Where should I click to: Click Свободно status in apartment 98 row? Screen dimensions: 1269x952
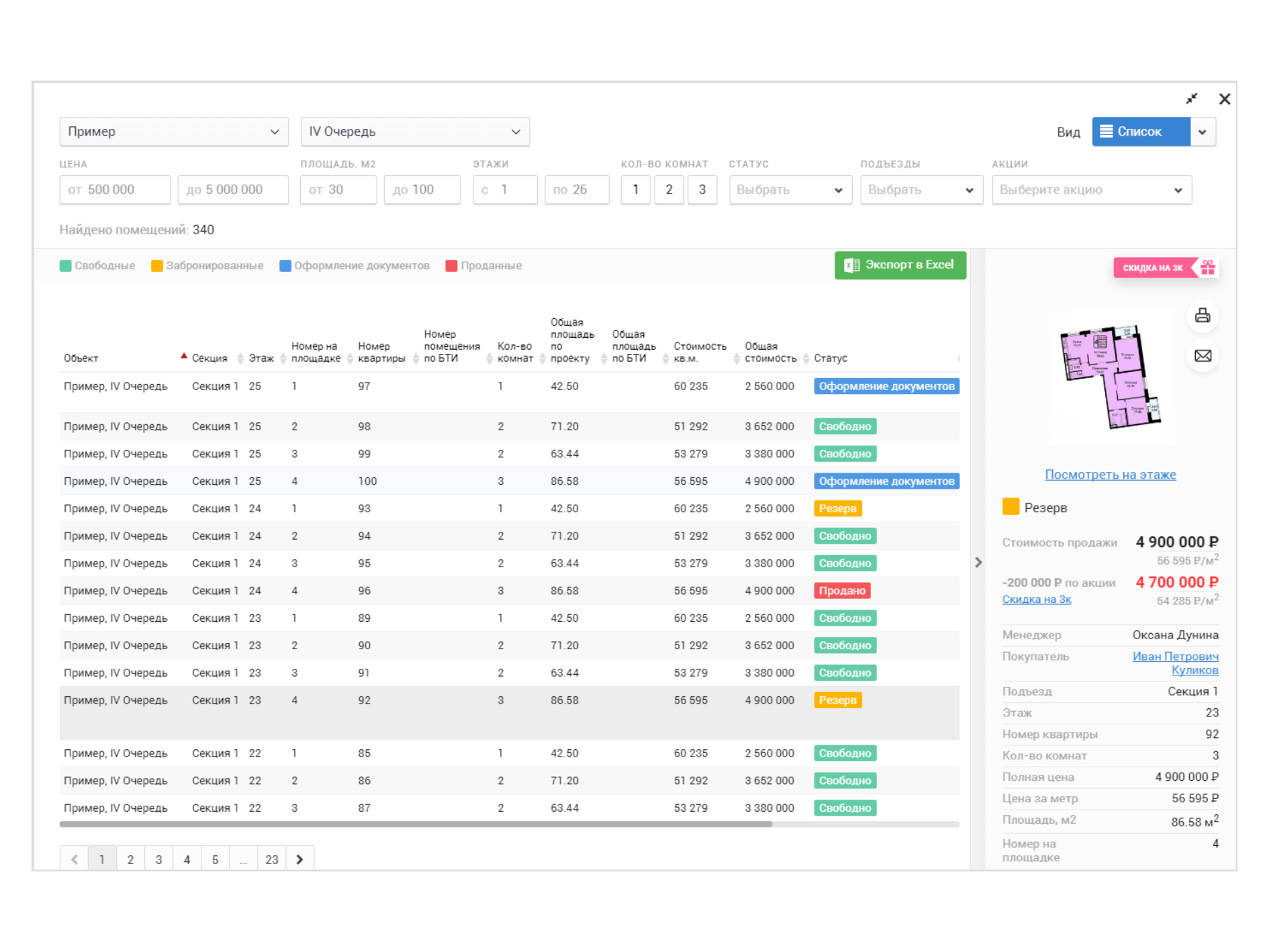pyautogui.click(x=845, y=426)
